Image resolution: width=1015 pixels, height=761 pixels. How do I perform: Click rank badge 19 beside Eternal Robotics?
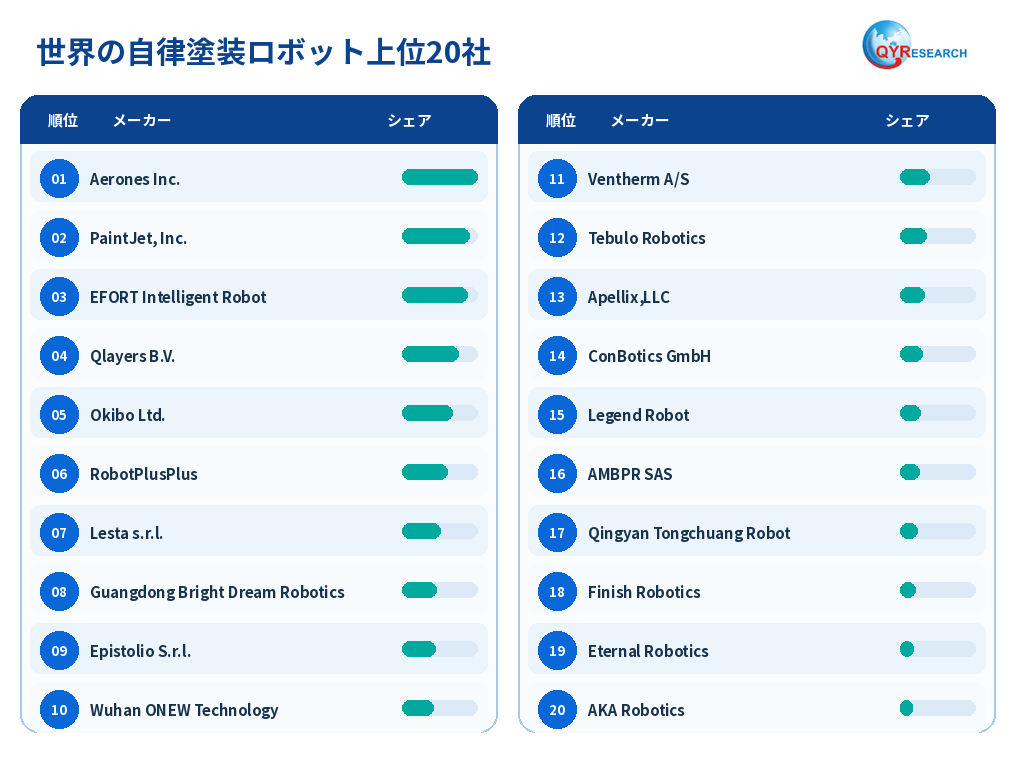pos(557,650)
